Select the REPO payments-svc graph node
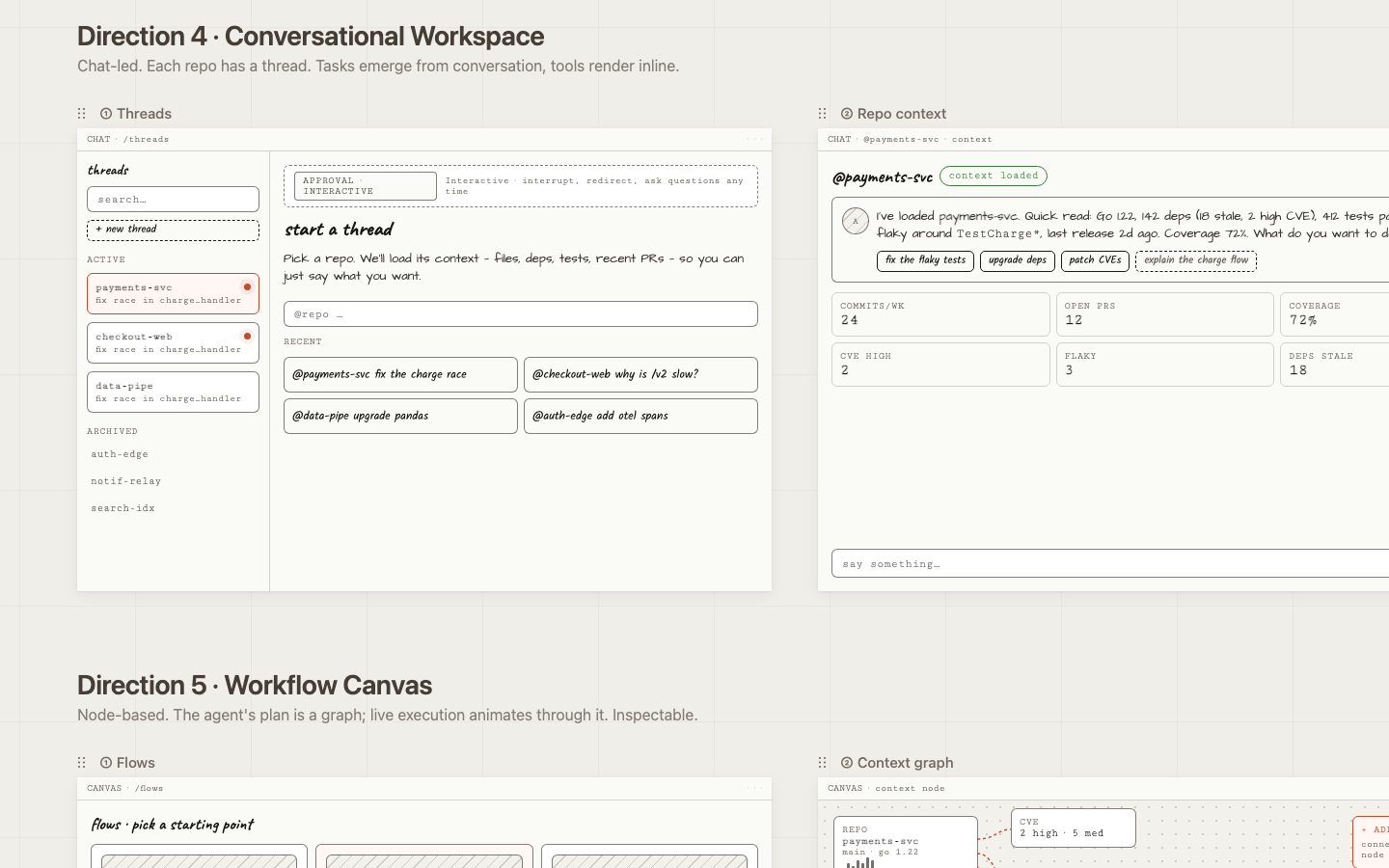 pos(906,843)
